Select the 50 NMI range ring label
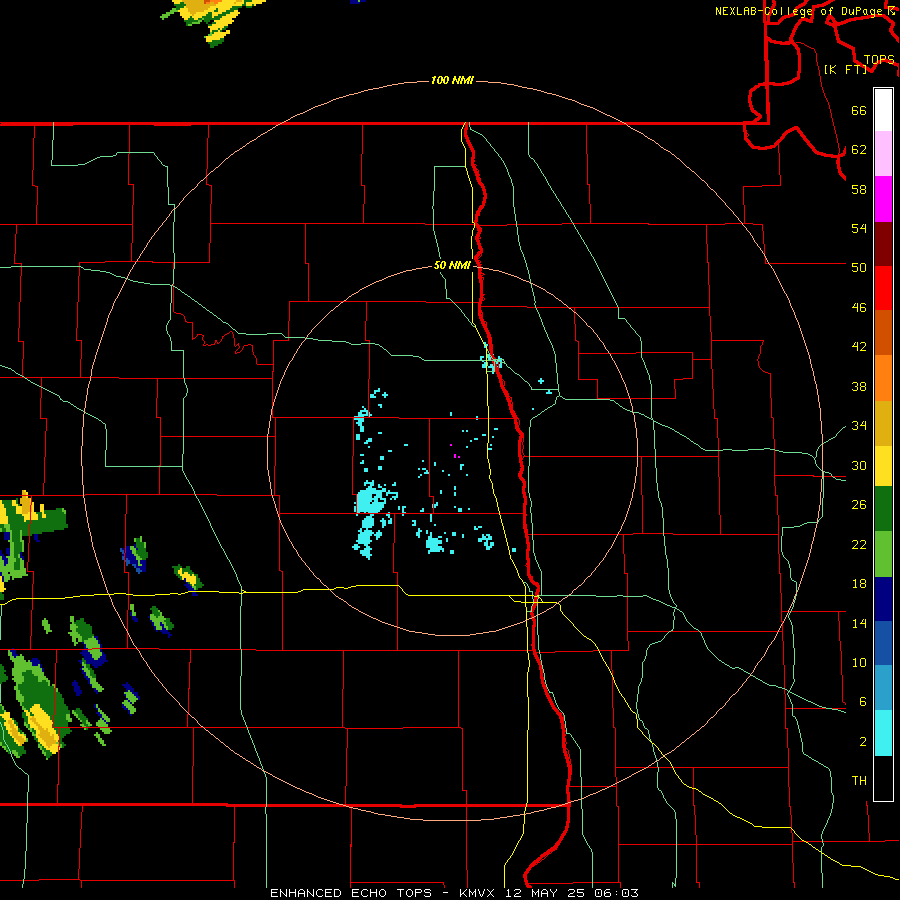Screen dimensions: 900x900 (452, 265)
